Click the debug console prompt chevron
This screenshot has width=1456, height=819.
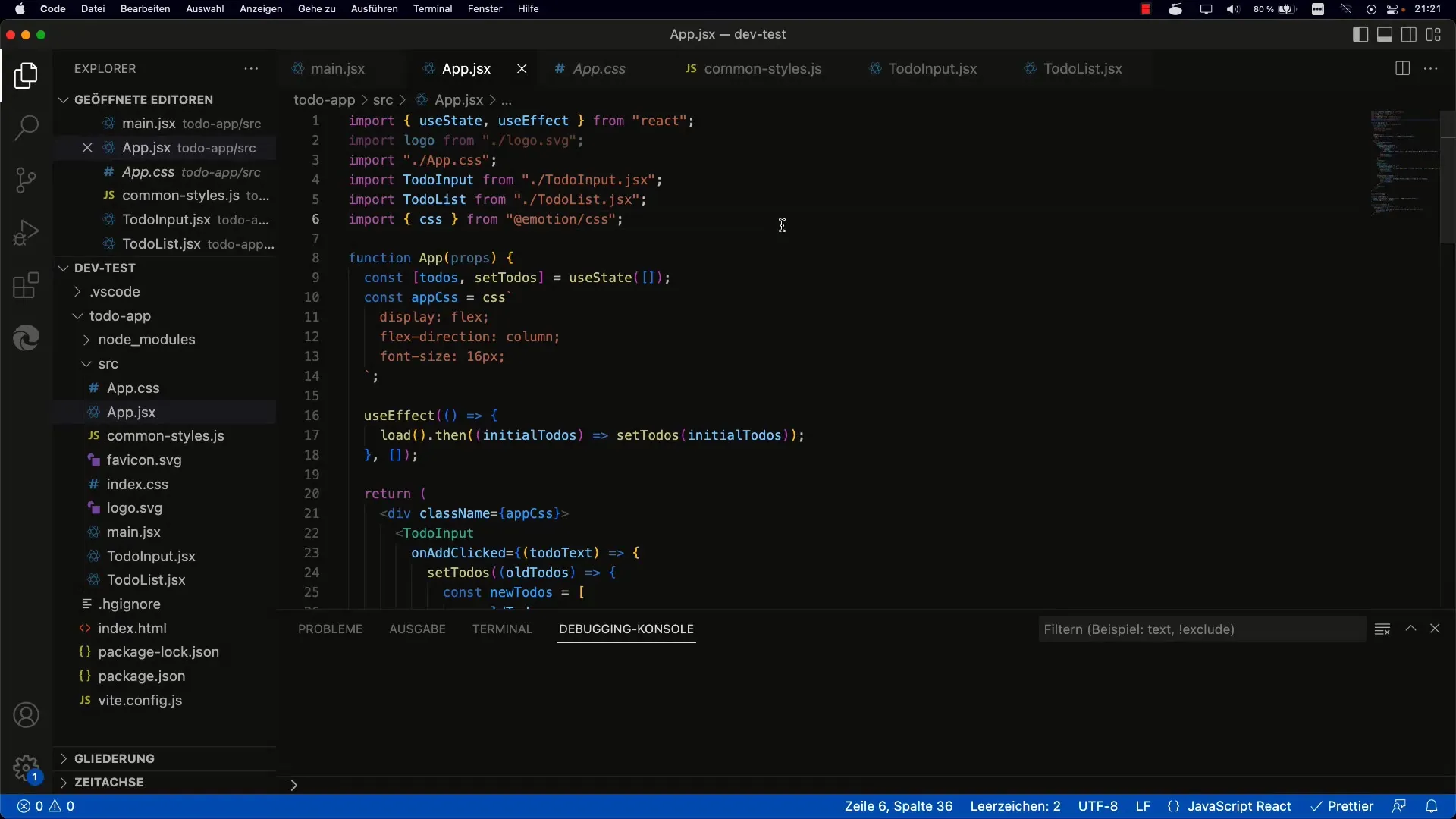(293, 785)
